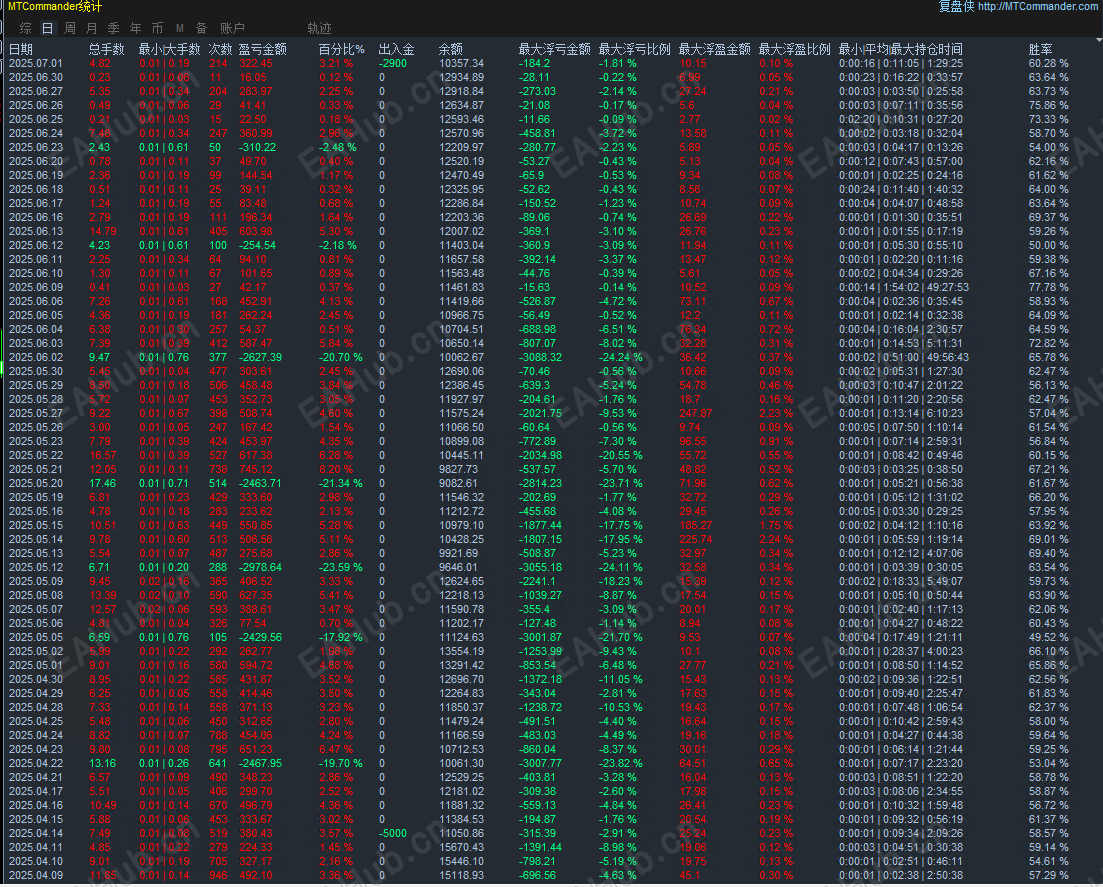The image size is (1103, 887).
Task: Open the http://MTCommander.com link
Action: tap(1037, 6)
